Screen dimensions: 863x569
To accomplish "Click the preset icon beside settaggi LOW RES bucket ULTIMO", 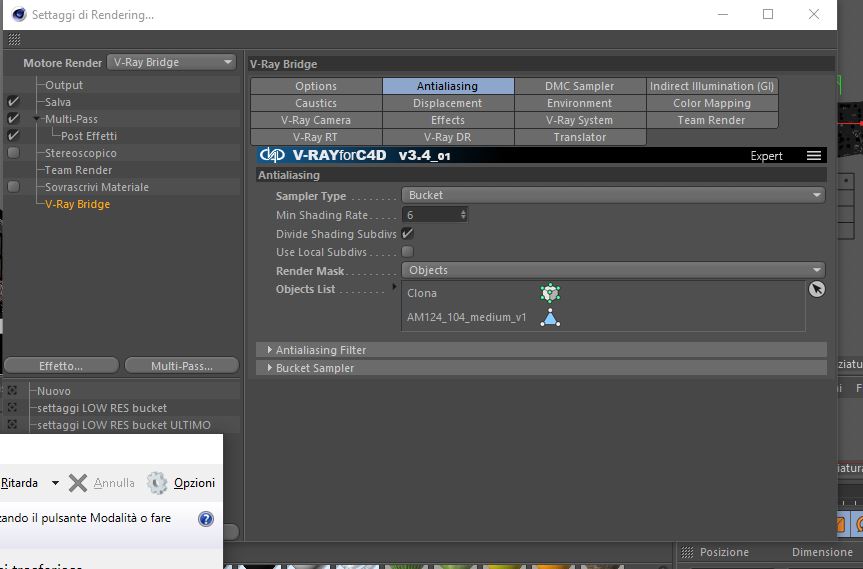I will coord(13,425).
